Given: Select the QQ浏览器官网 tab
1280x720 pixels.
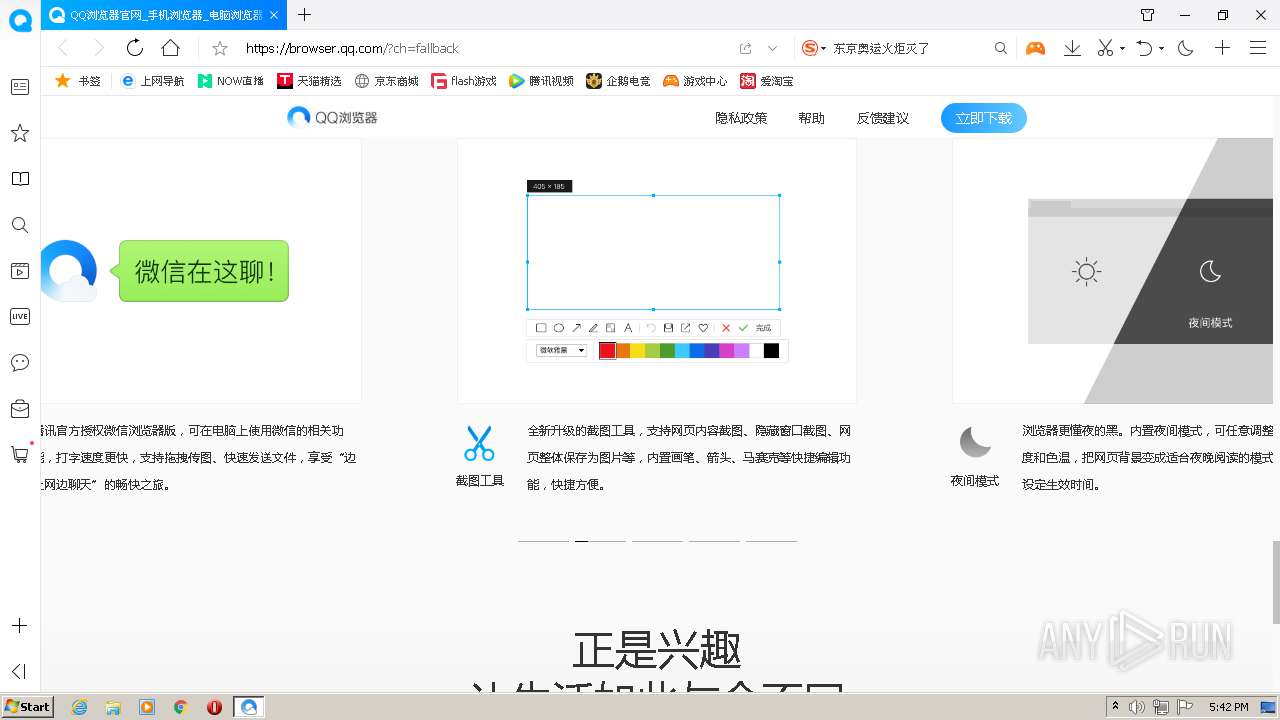Looking at the screenshot, I should (x=164, y=15).
